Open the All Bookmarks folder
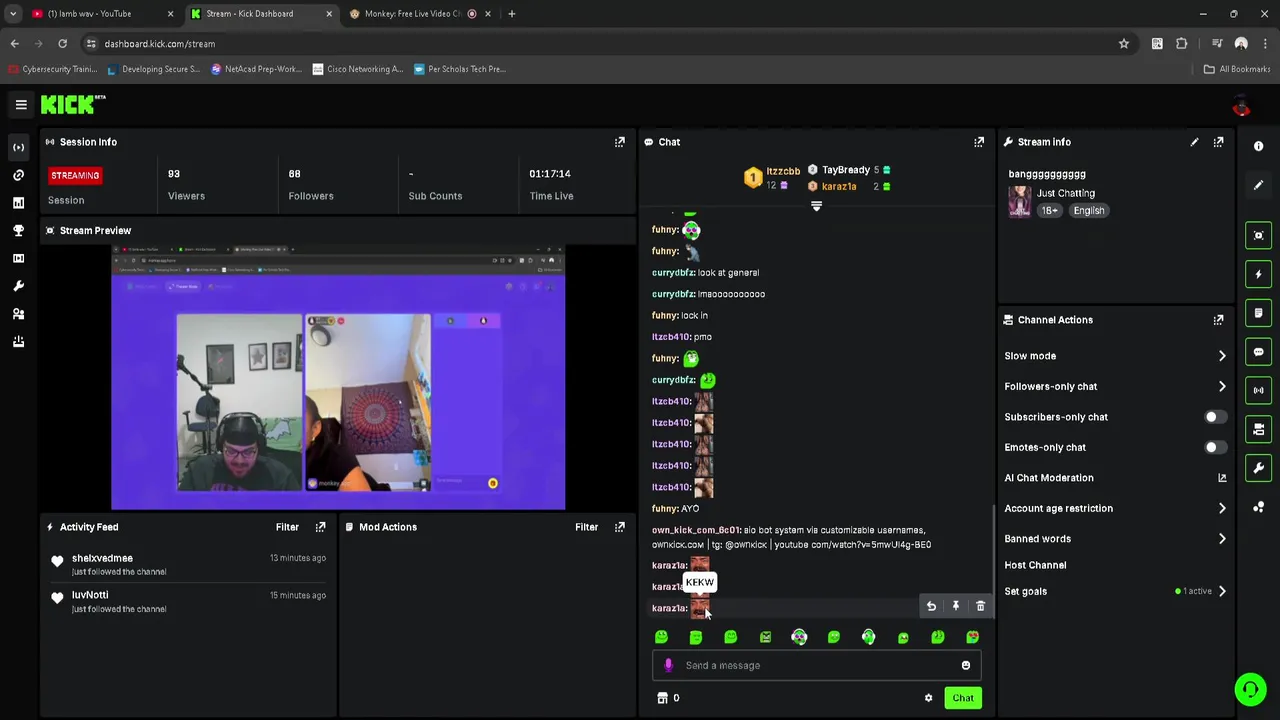 (x=1237, y=69)
